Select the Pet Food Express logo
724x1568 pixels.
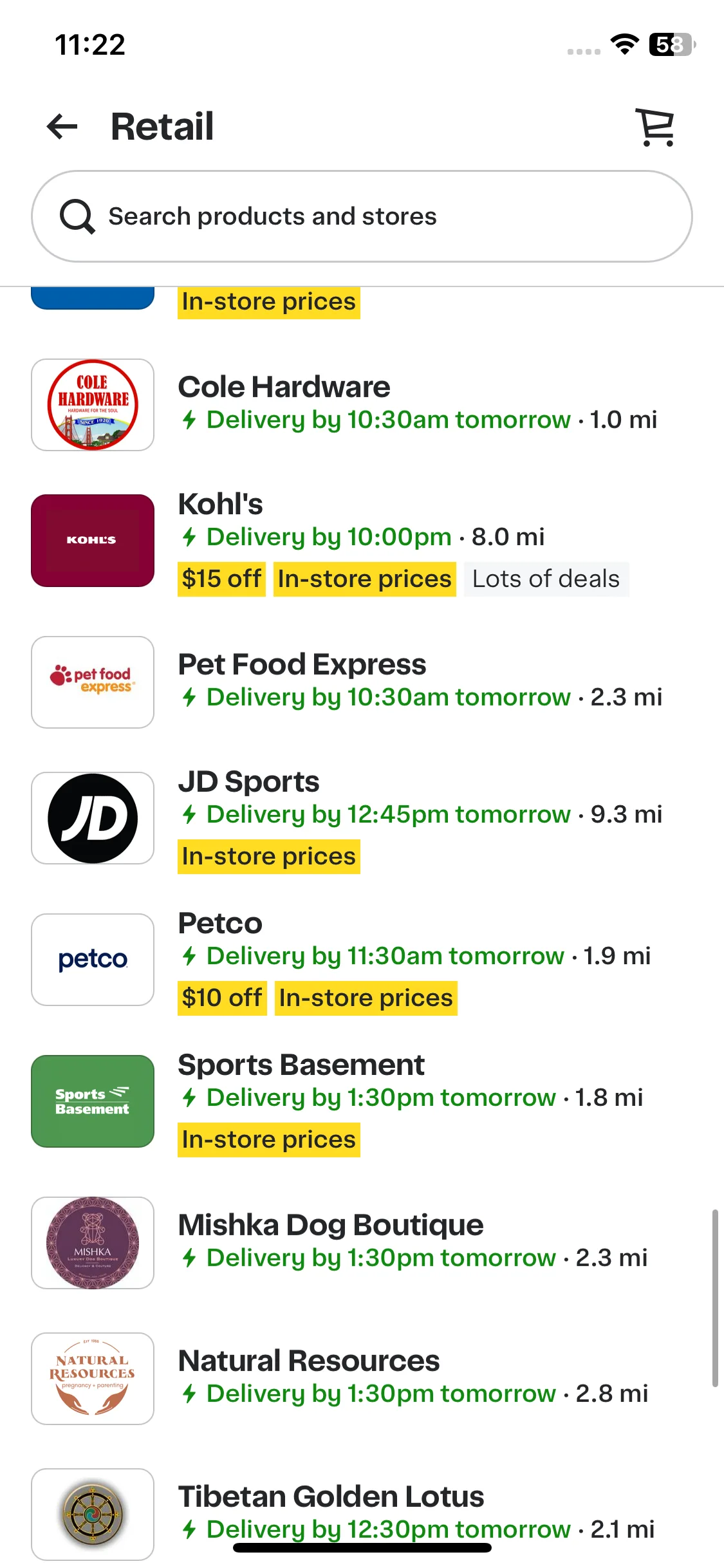93,682
